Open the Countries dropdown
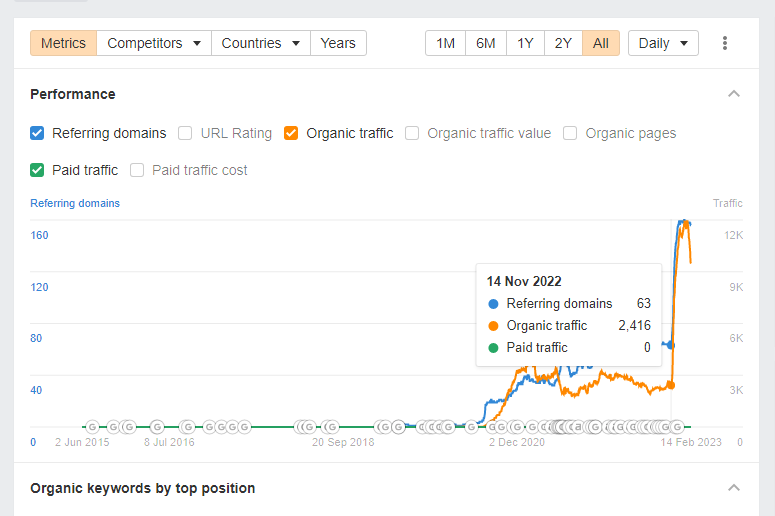 (x=260, y=43)
